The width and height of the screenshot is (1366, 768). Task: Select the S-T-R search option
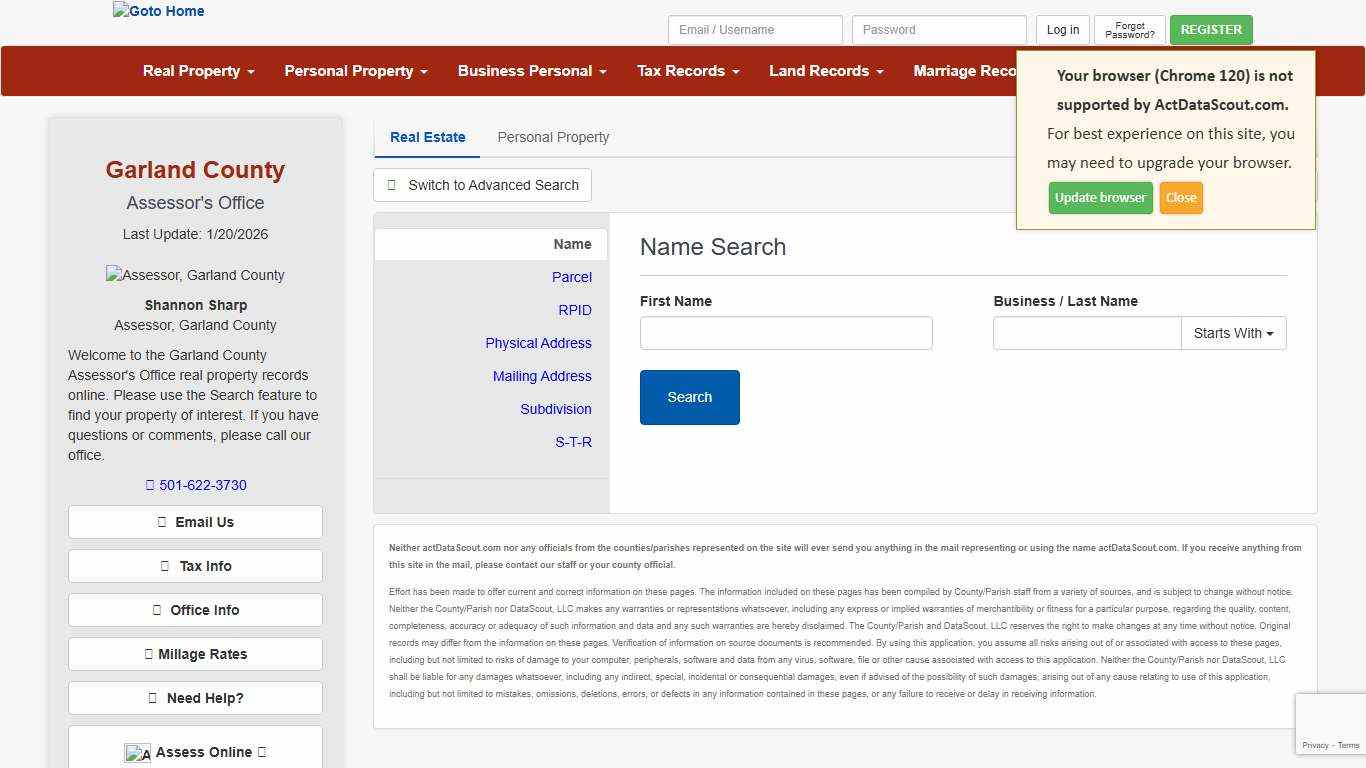point(573,442)
